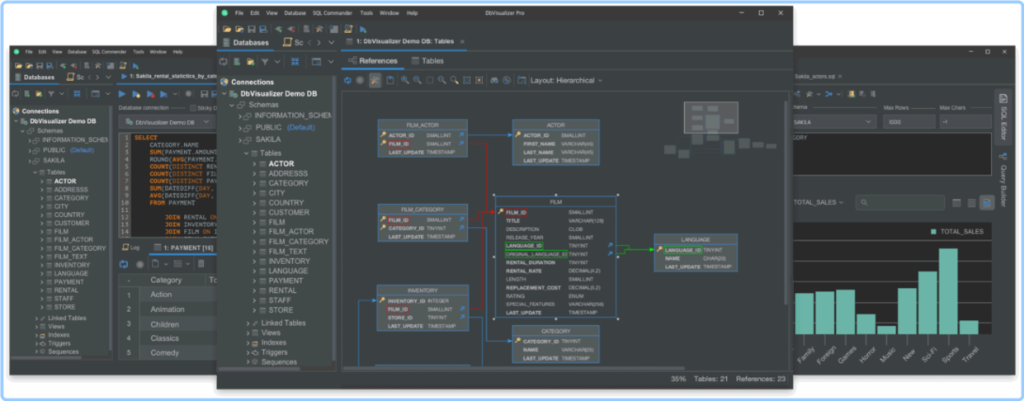Click the Query Builder side icon in right window

coord(1004,155)
